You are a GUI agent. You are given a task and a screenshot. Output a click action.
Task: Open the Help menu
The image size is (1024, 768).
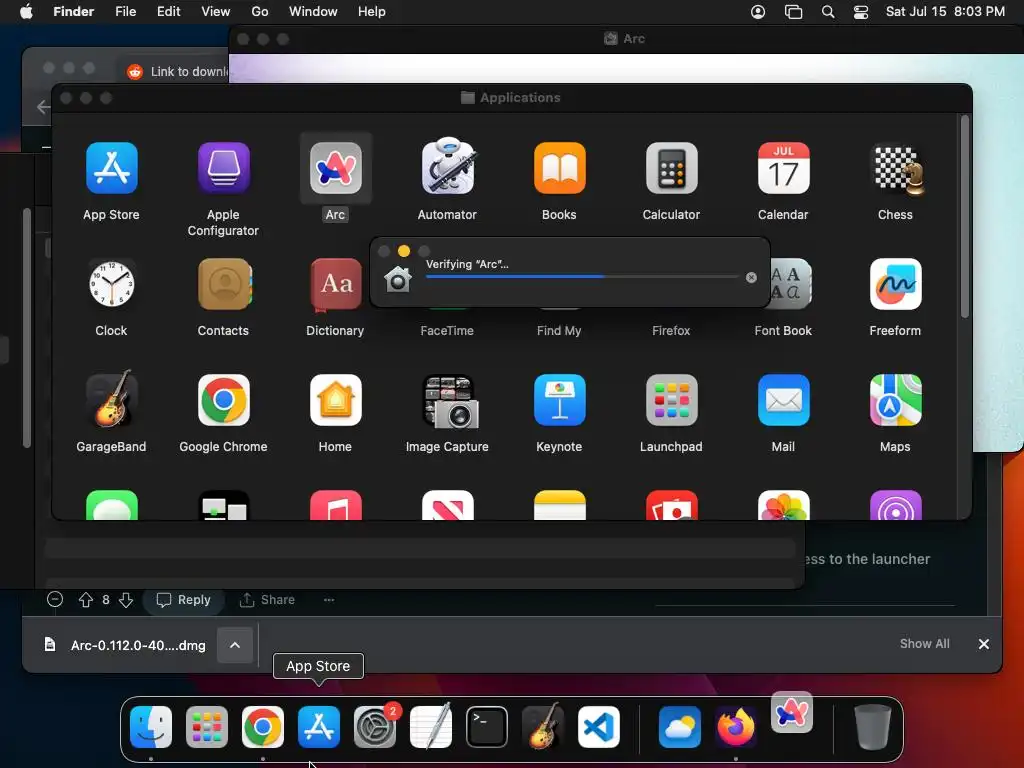pyautogui.click(x=372, y=12)
